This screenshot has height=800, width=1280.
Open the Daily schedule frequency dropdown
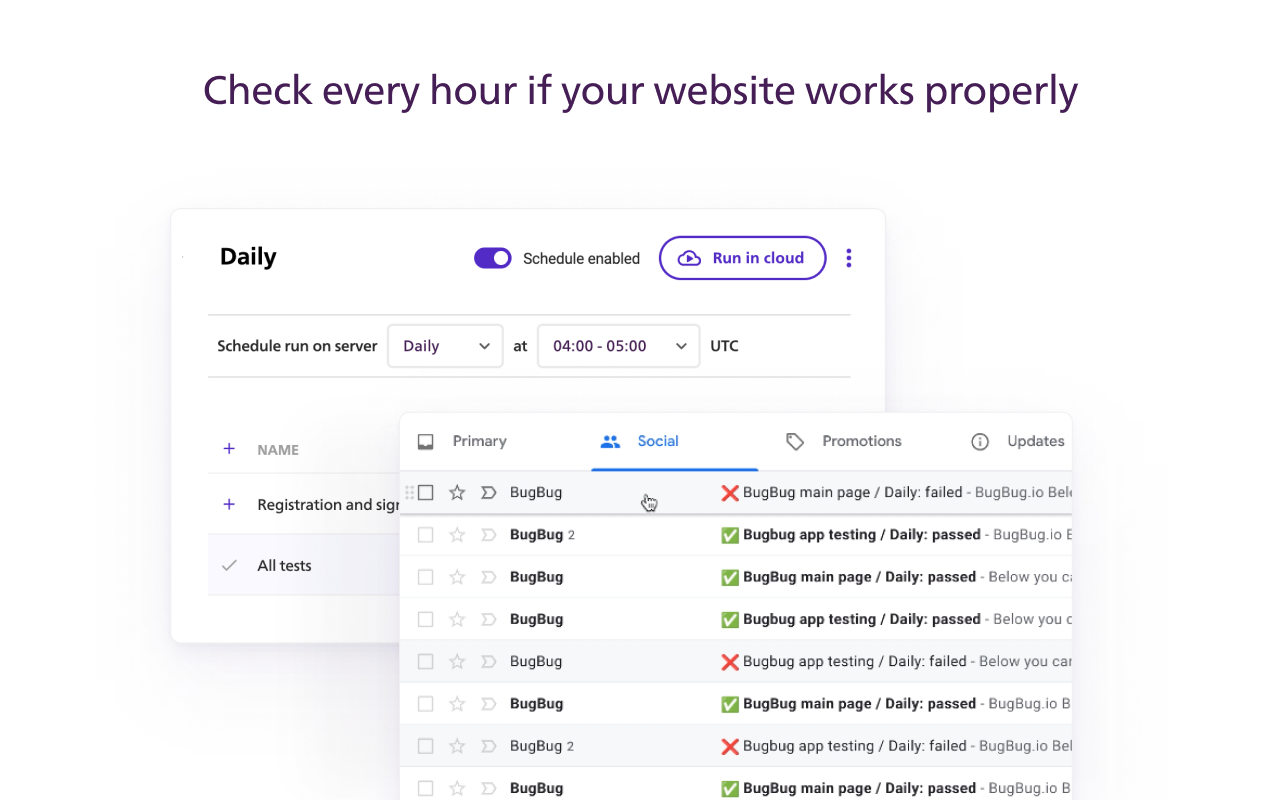pos(445,345)
